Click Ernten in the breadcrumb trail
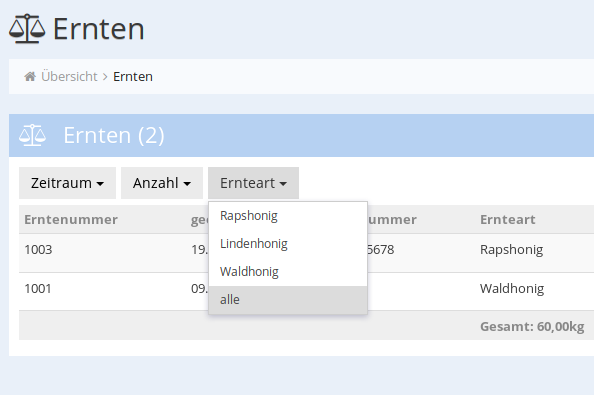Viewport: 594px width, 395px height. 133,77
